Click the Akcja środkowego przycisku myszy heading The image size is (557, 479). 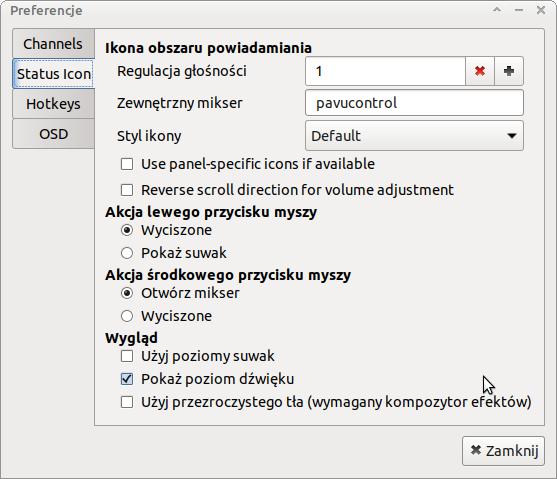[x=228, y=275]
